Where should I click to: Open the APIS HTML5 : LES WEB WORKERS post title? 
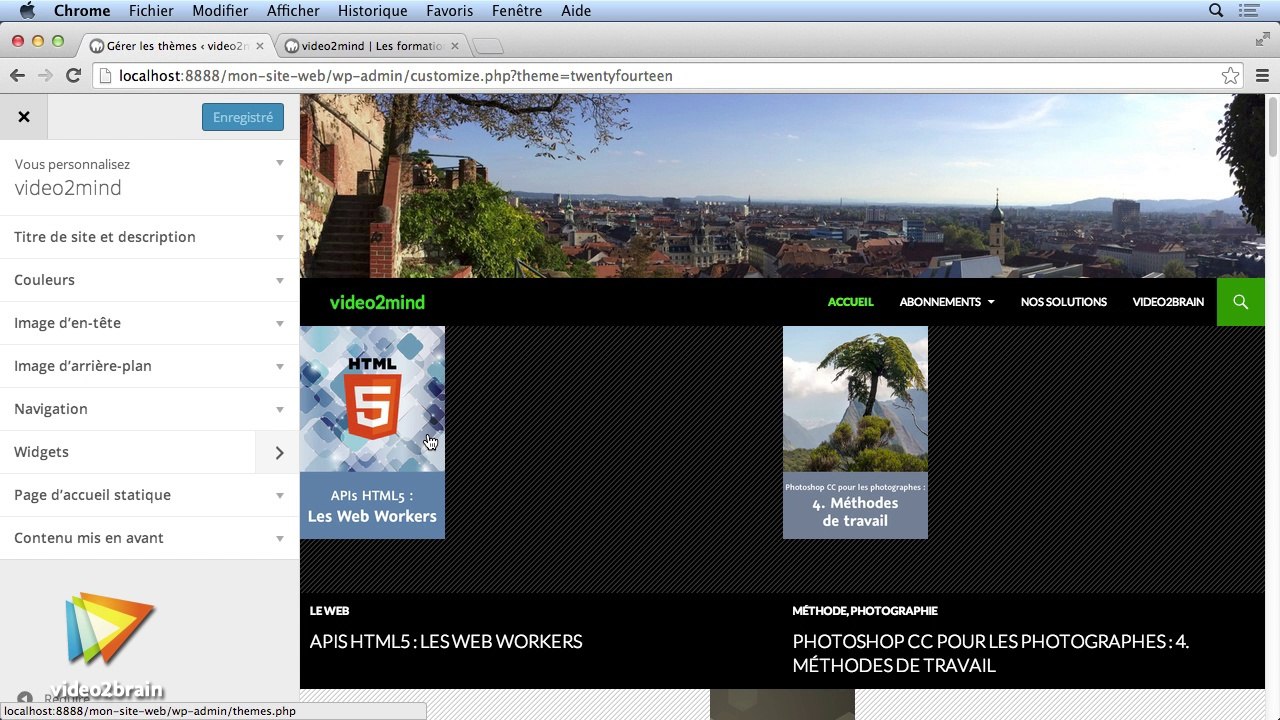coord(446,642)
